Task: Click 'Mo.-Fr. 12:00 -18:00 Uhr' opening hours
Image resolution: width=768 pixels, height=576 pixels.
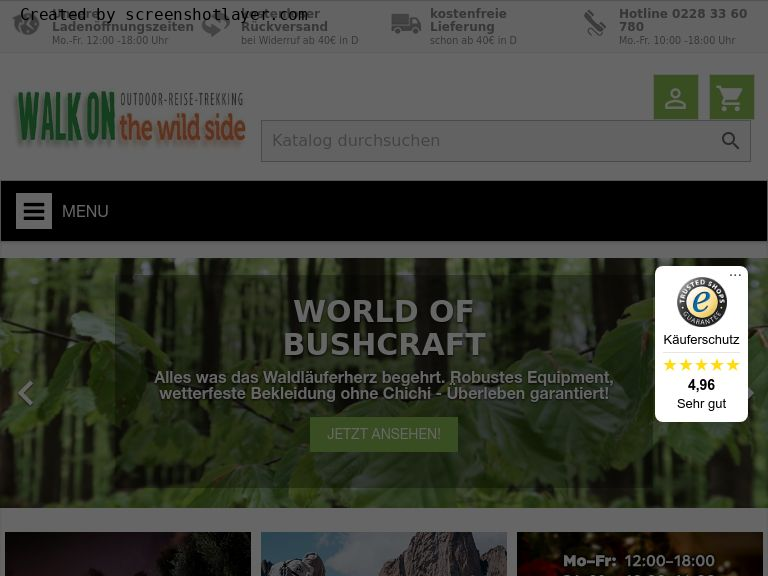Action: point(110,40)
